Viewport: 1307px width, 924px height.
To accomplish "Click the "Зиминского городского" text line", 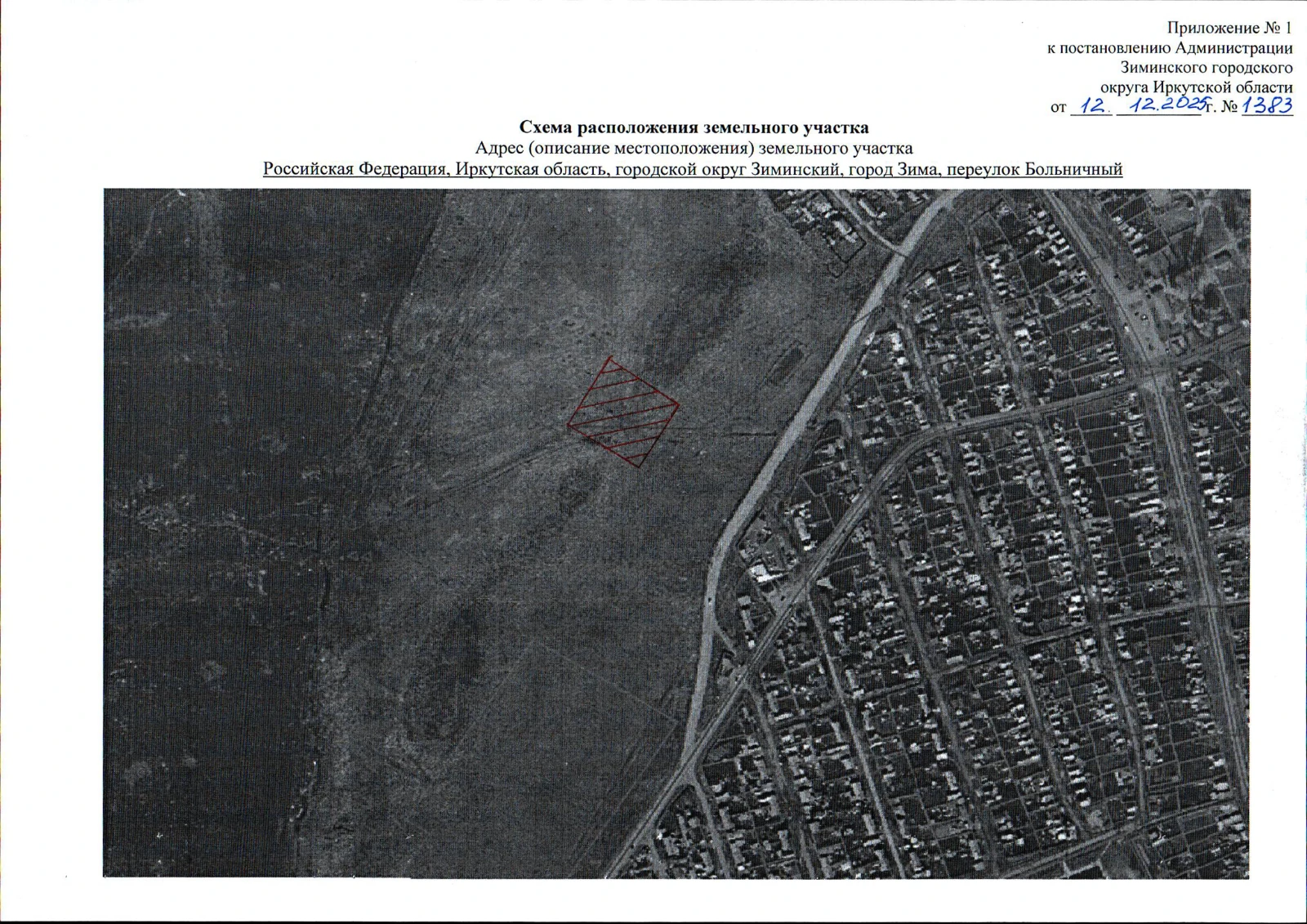I will coord(1206,68).
